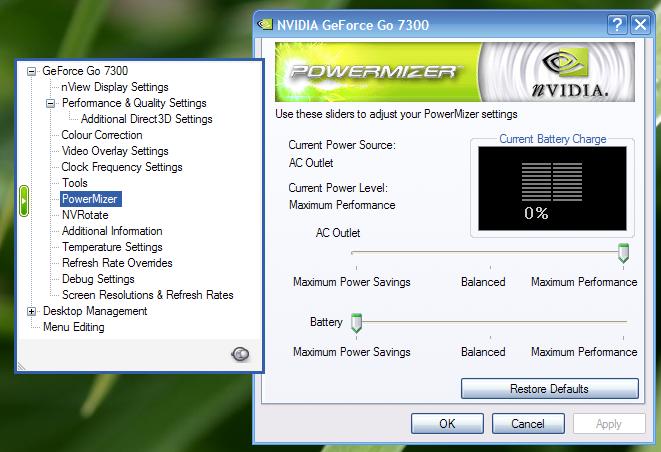Click the Battery slider thumb
661x452 pixels.
[x=356, y=323]
